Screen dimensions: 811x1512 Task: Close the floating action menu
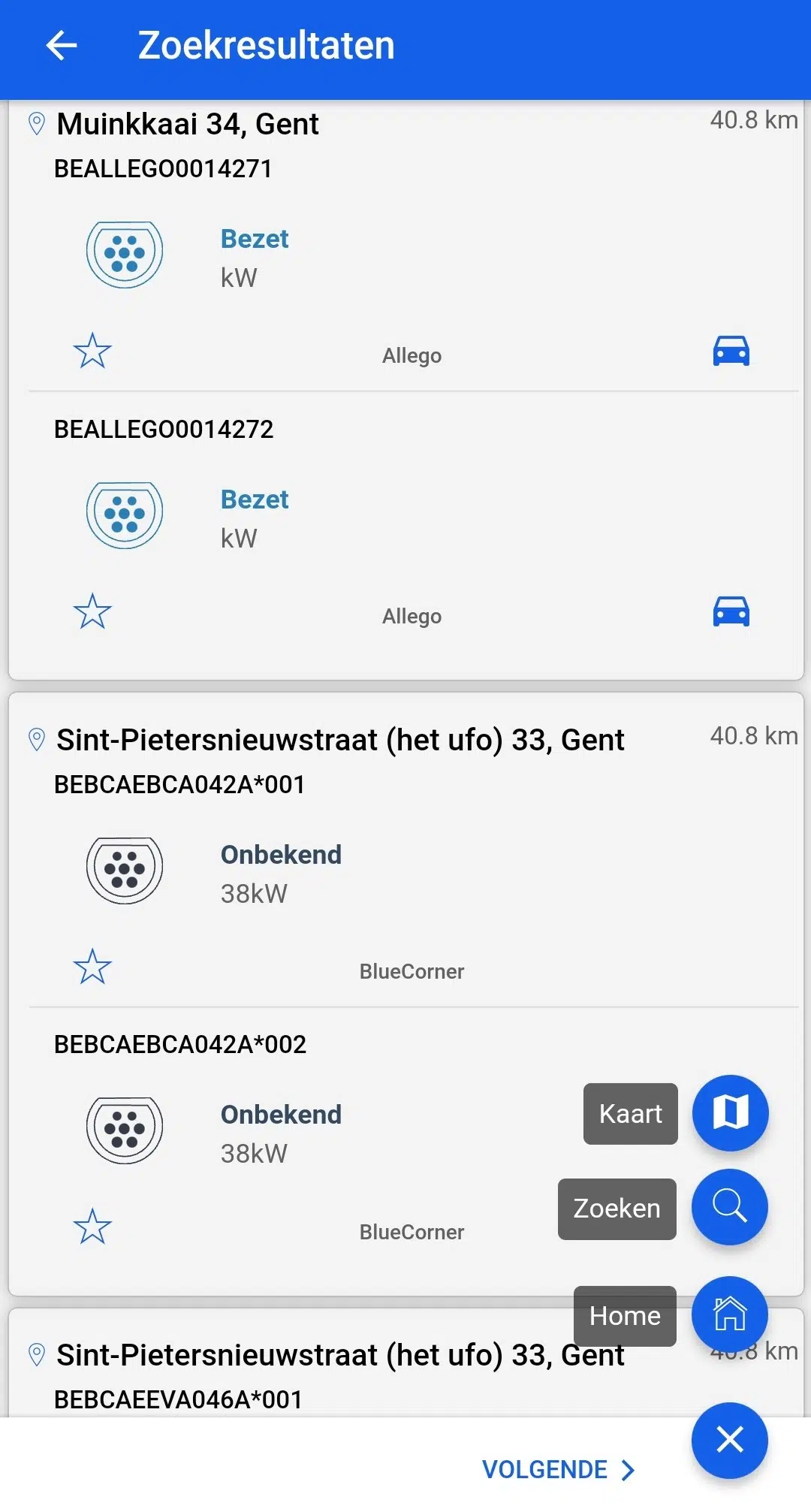730,1440
